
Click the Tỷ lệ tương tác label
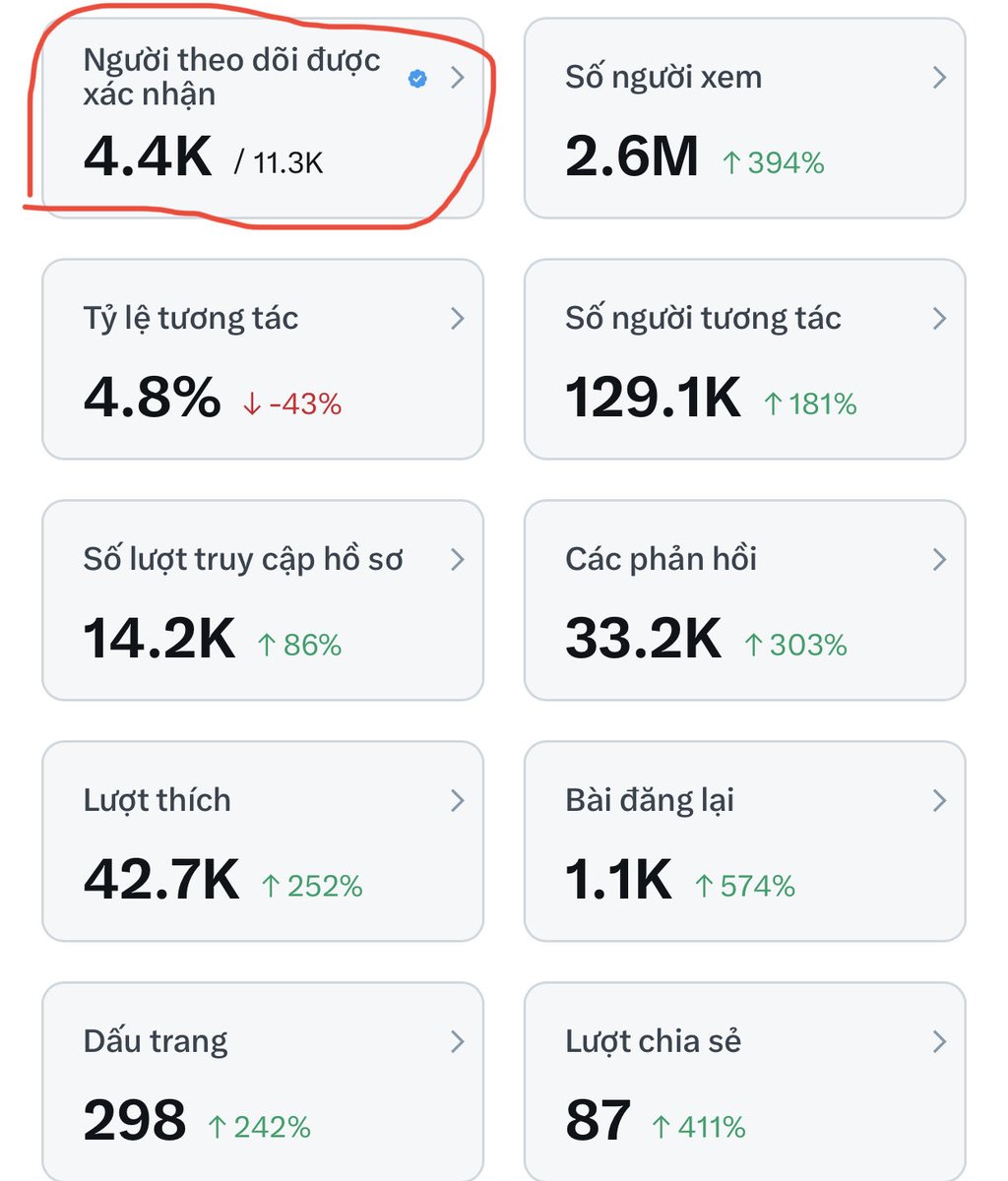pos(191,319)
